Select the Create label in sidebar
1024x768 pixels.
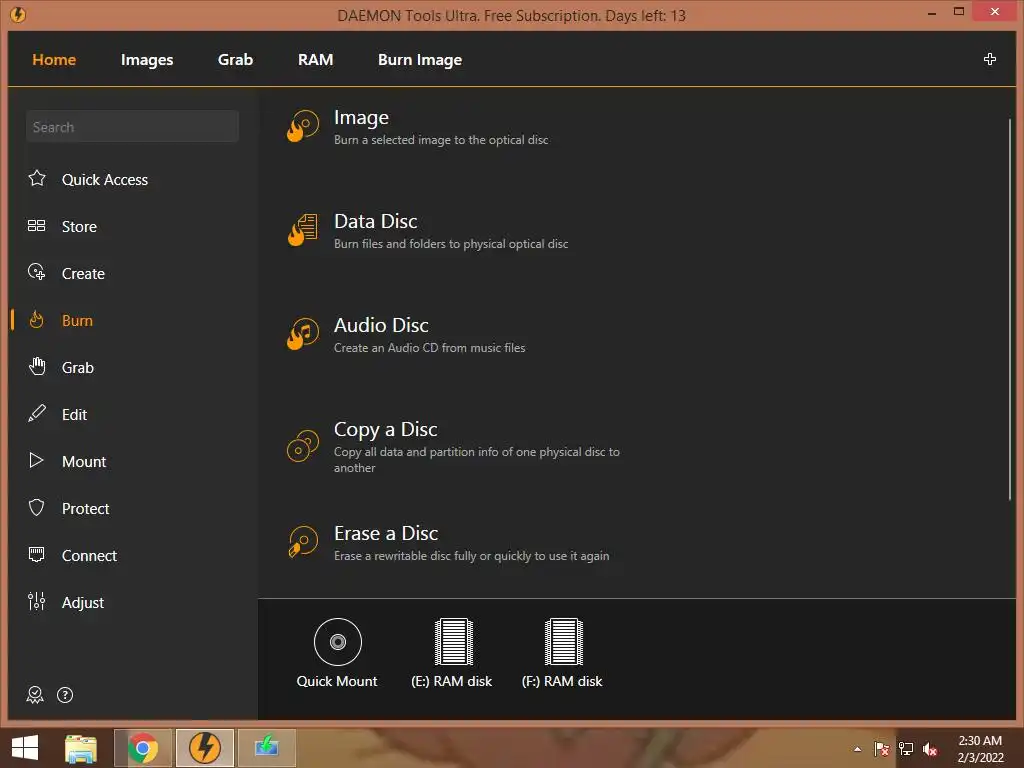point(83,274)
